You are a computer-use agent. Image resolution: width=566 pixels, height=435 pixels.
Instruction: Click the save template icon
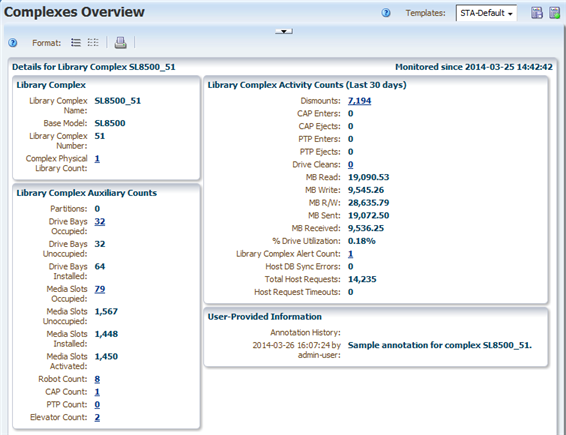pyautogui.click(x=537, y=13)
